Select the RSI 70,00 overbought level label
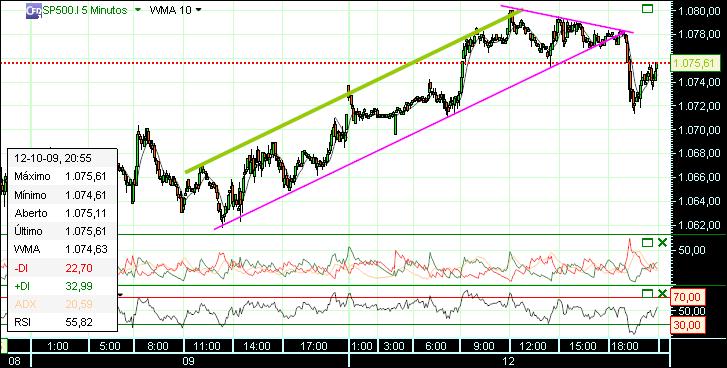Image resolution: width=727 pixels, height=368 pixels. tap(689, 297)
